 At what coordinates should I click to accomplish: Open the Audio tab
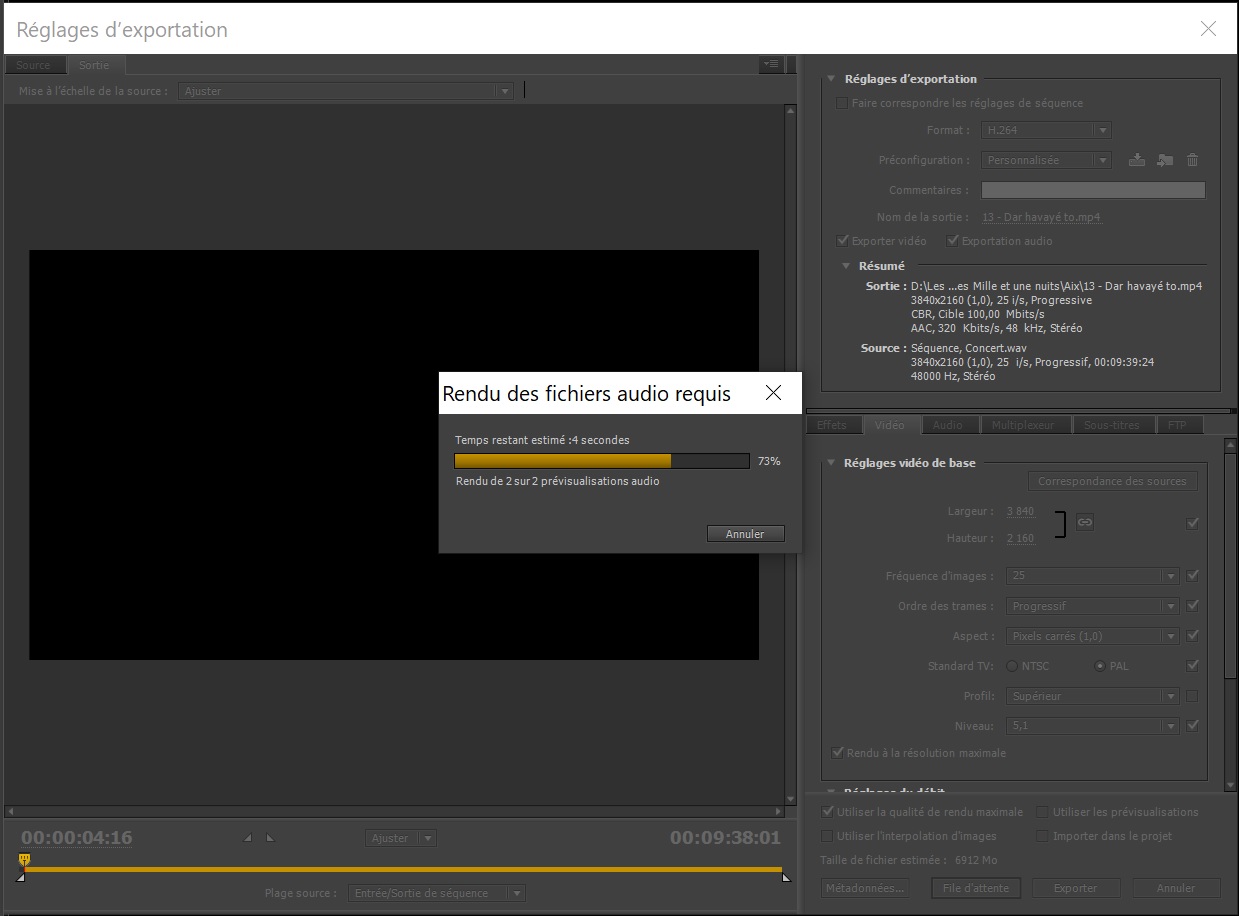pos(948,425)
